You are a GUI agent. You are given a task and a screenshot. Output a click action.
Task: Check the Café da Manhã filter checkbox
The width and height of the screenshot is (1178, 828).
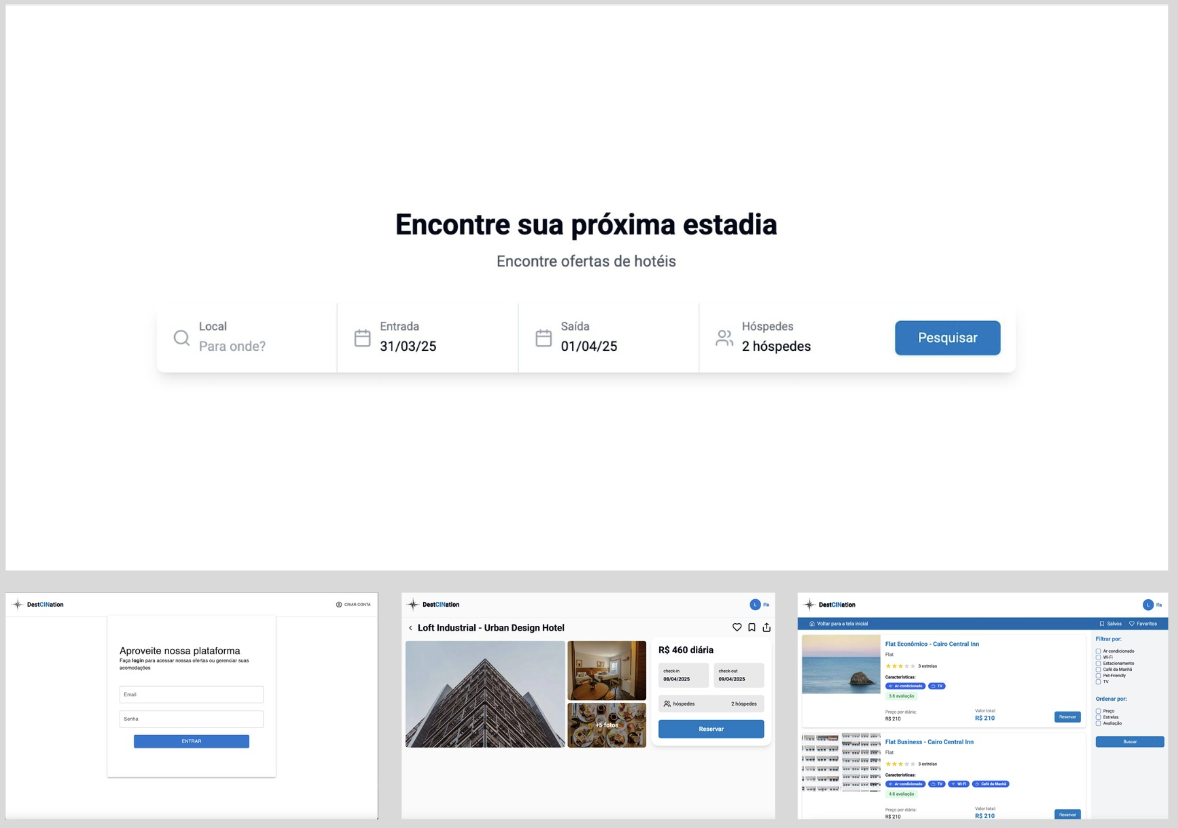(x=1098, y=669)
